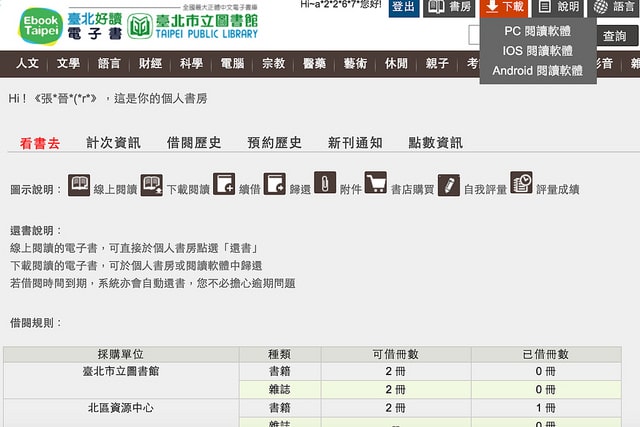Select PC 閱讀軟體 from download menu
640x427 pixels.
pyautogui.click(x=538, y=31)
